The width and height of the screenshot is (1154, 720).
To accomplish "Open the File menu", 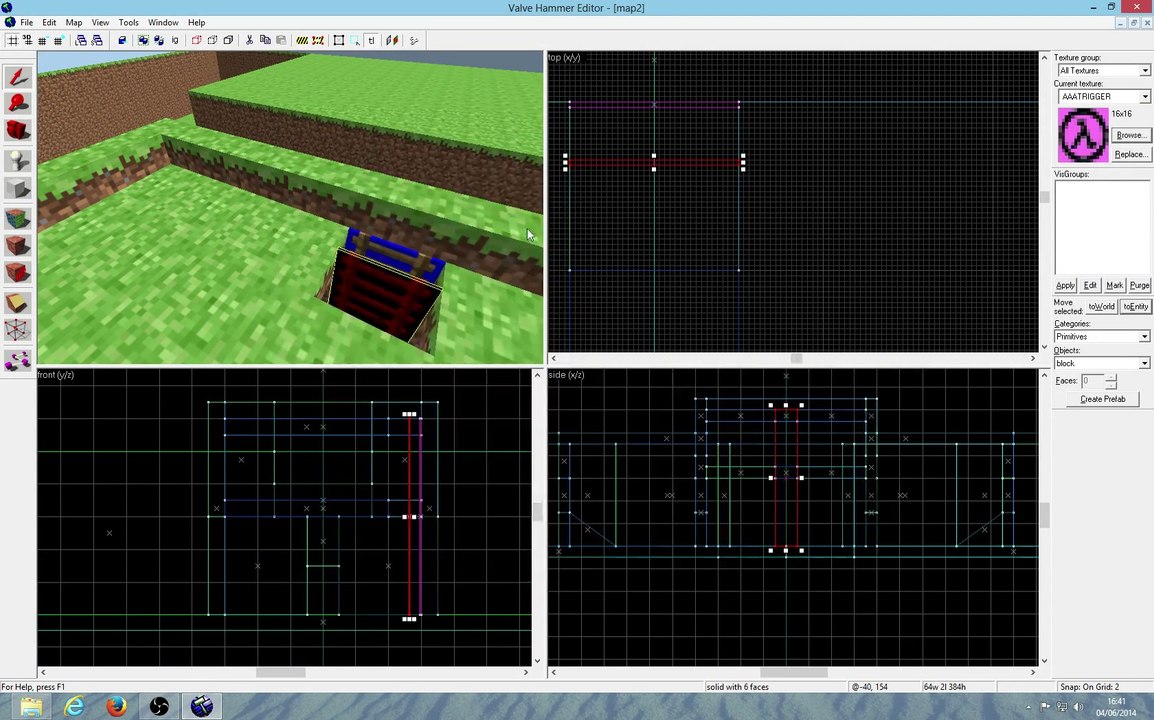I will (26, 22).
